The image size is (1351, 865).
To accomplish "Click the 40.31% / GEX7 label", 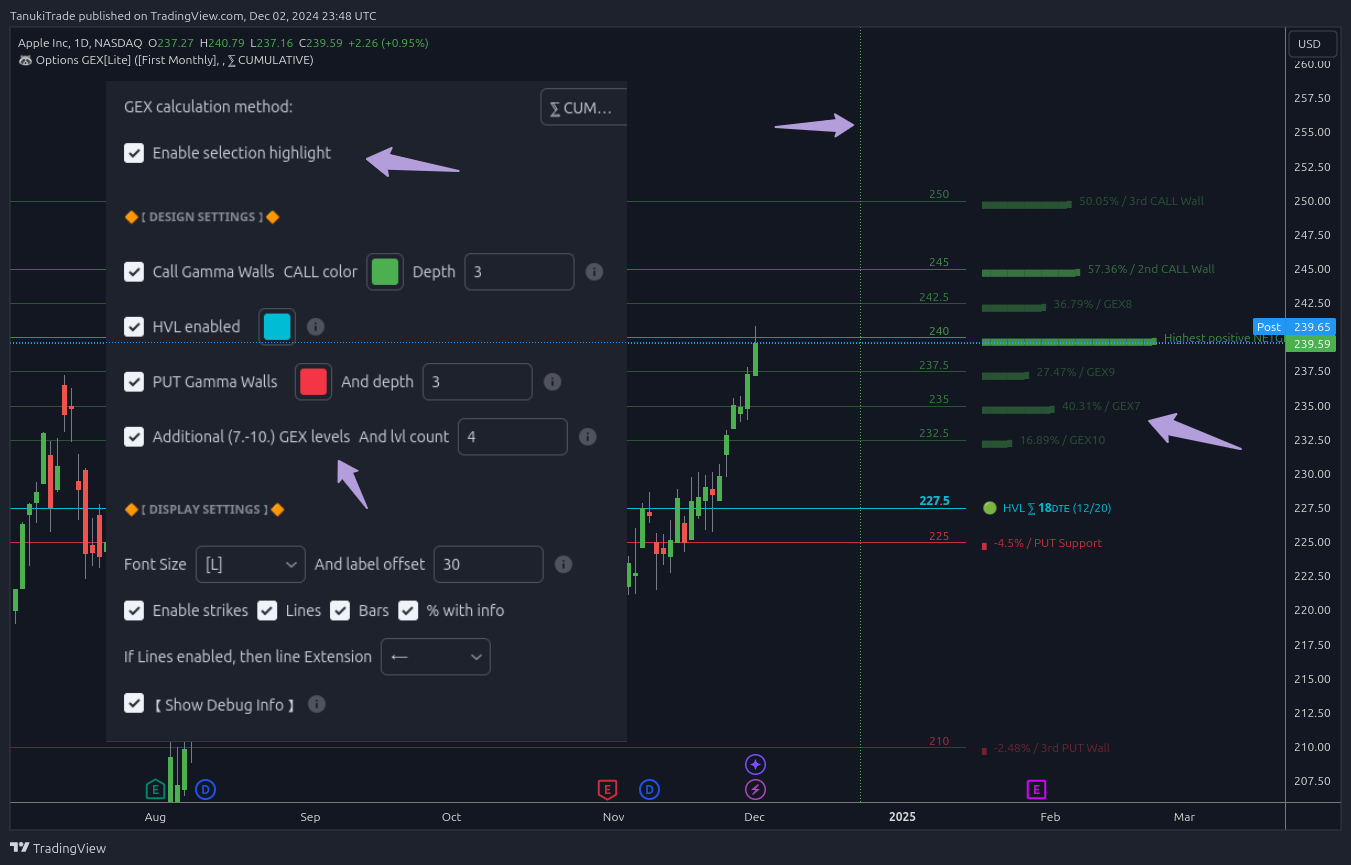I will tap(1101, 406).
